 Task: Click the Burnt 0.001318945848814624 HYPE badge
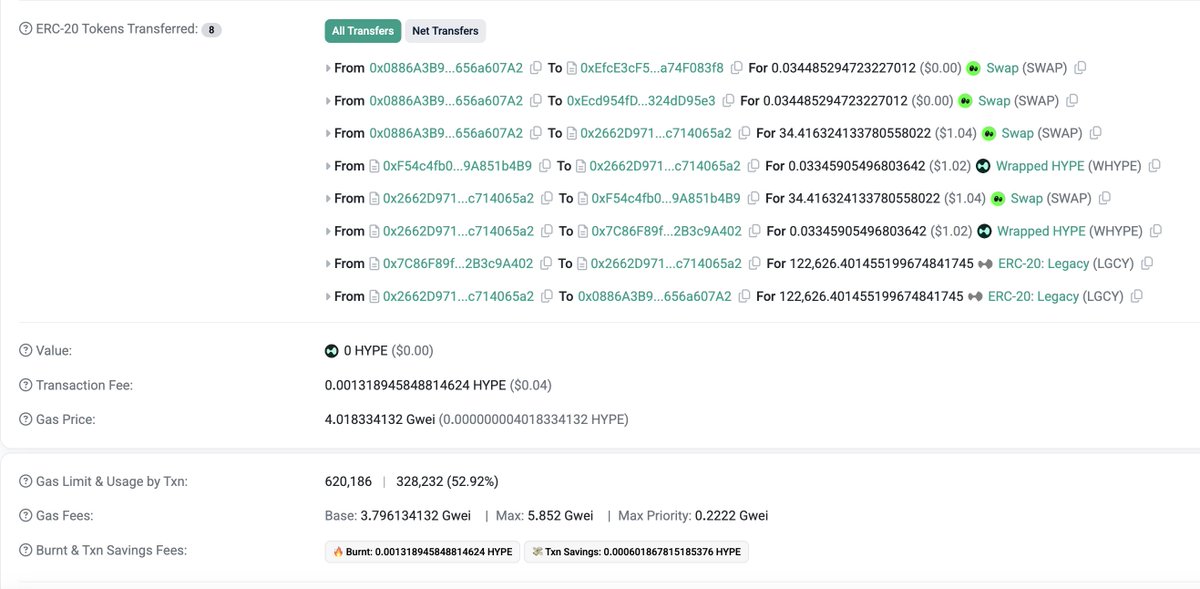[422, 551]
